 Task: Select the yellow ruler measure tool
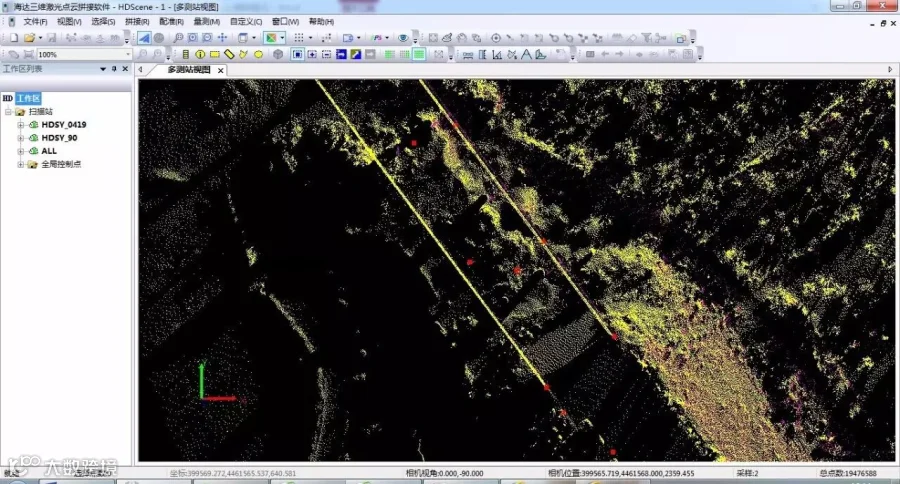coord(229,54)
